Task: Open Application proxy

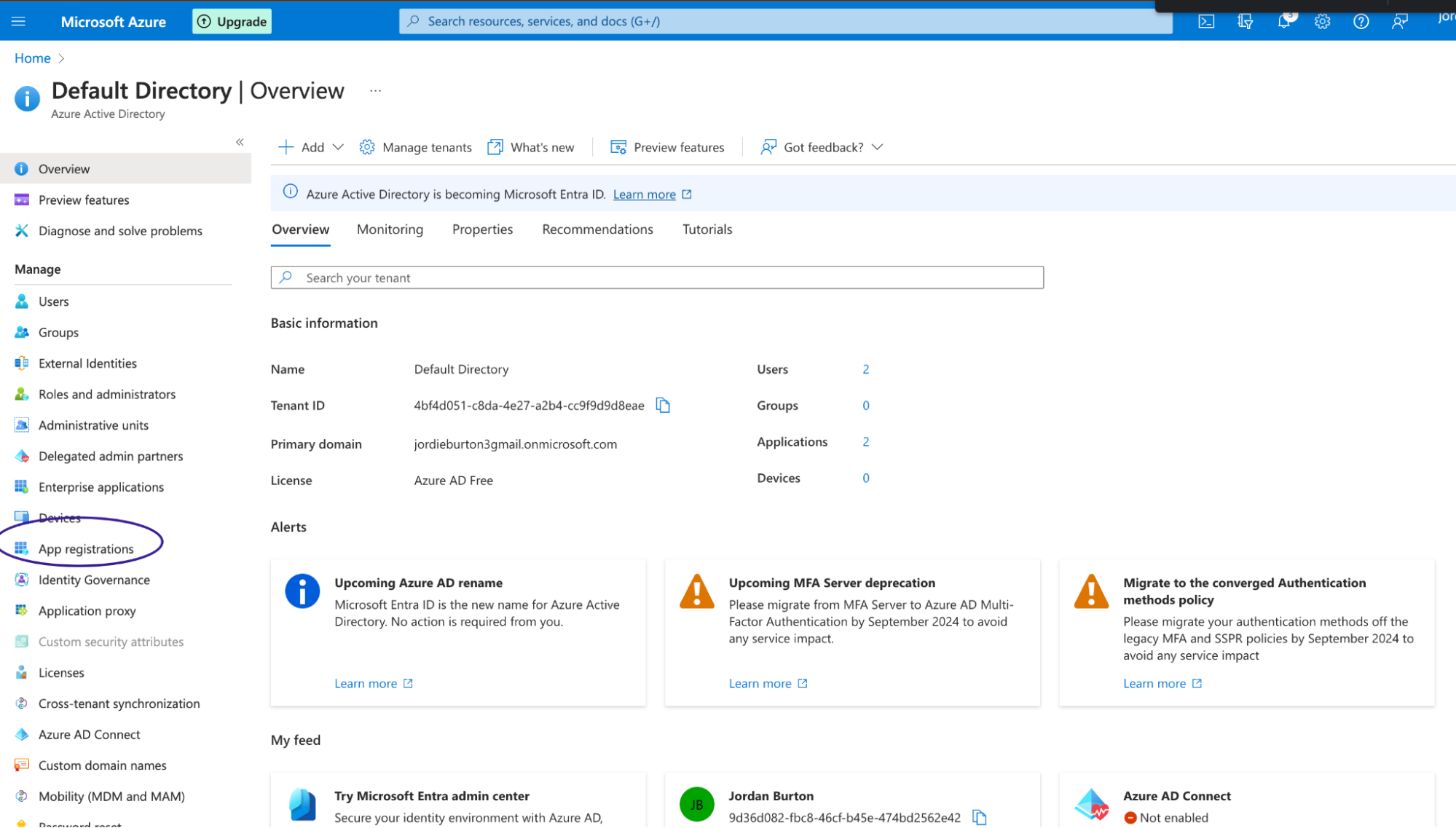Action: (x=87, y=611)
